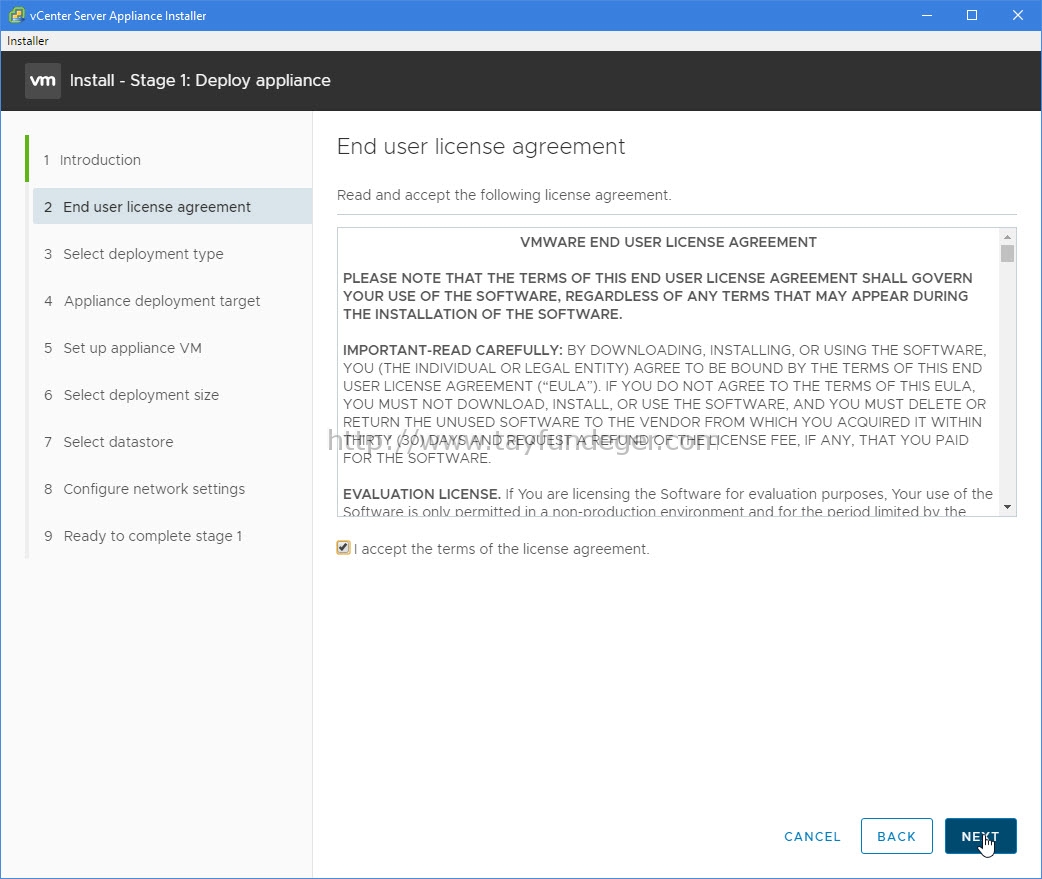Select step 2 End user license agreement
The height and width of the screenshot is (879, 1042).
click(172, 207)
